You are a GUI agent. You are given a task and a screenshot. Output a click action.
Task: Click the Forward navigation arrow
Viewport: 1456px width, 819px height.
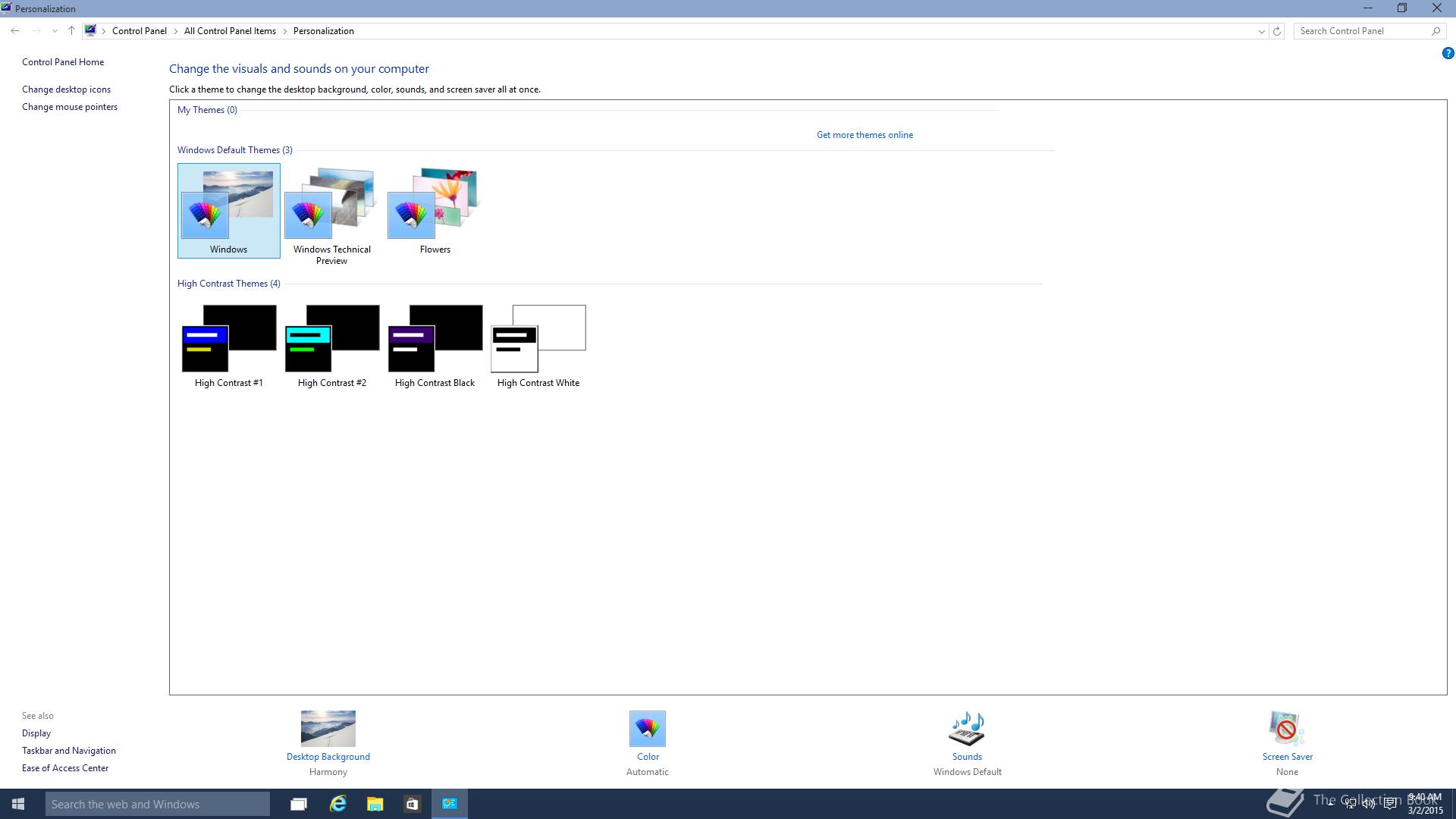coord(36,31)
